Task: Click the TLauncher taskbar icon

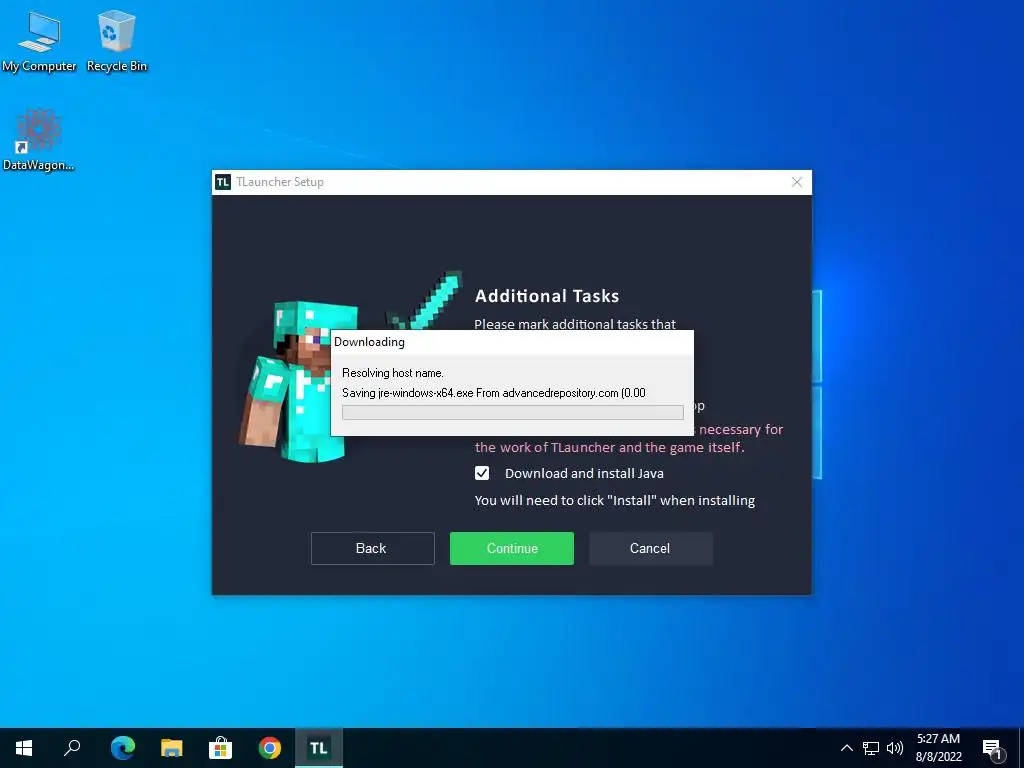Action: tap(319, 748)
